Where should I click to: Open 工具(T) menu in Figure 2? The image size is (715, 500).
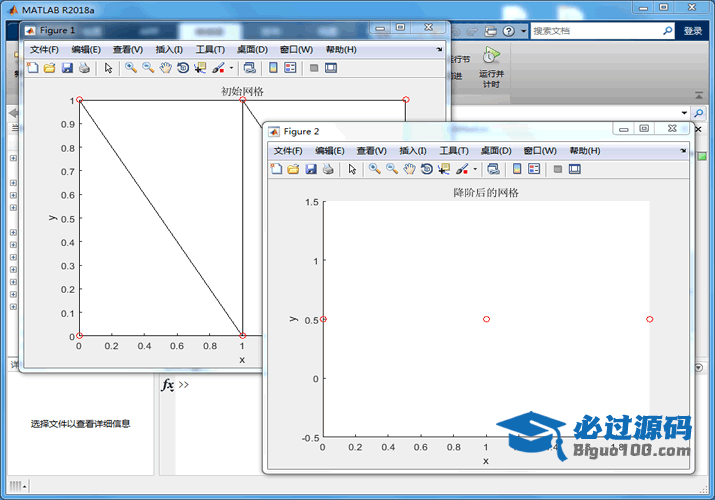point(454,151)
